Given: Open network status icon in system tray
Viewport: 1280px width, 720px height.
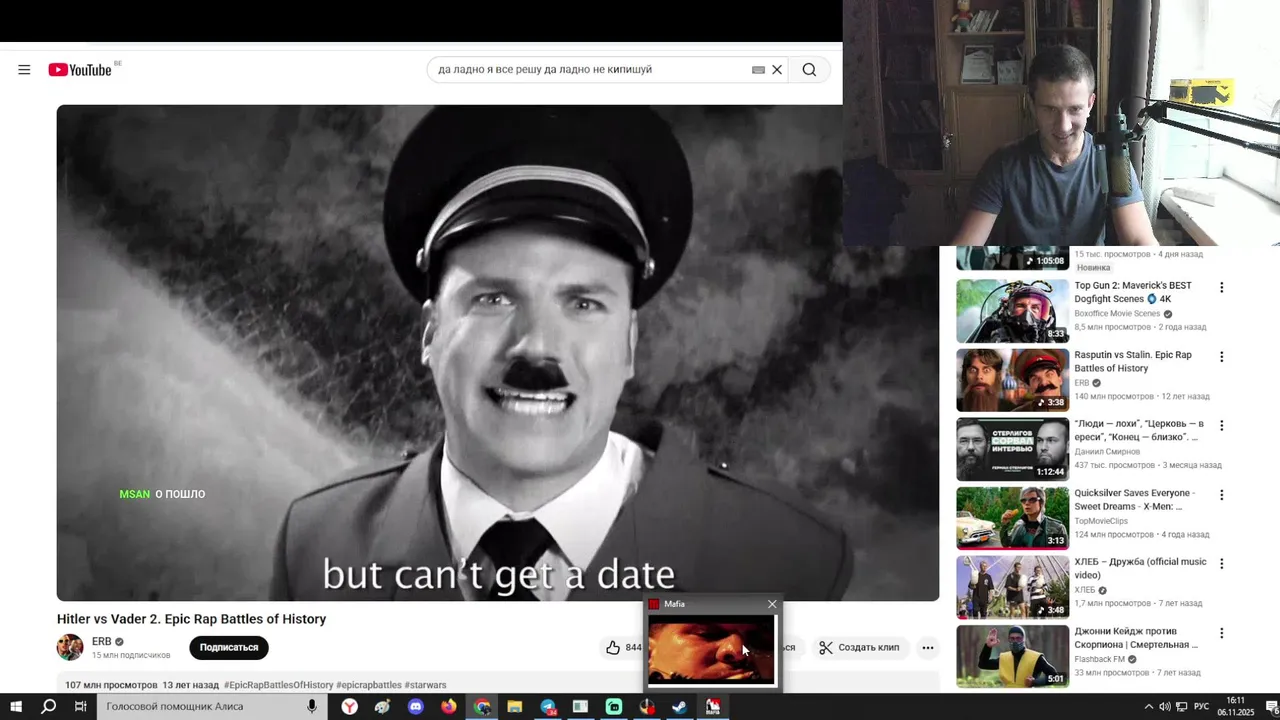Looking at the screenshot, I should pyautogui.click(x=1182, y=707).
